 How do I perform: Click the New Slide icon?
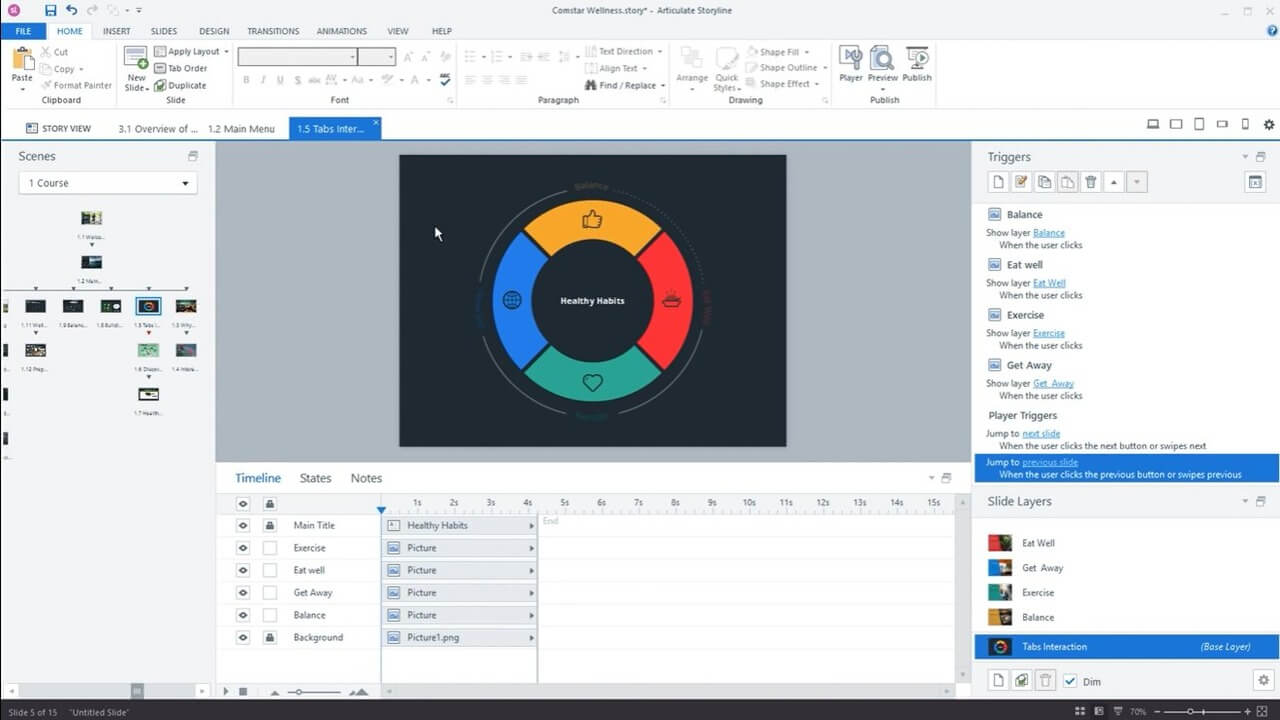click(137, 58)
